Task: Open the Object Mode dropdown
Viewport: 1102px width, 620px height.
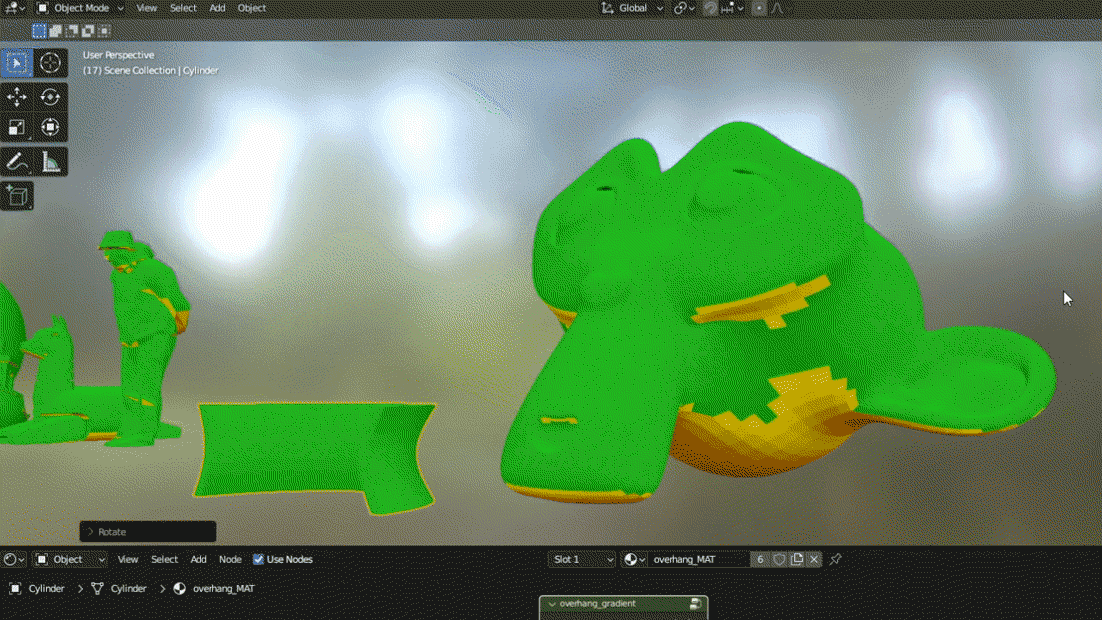Action: point(79,8)
